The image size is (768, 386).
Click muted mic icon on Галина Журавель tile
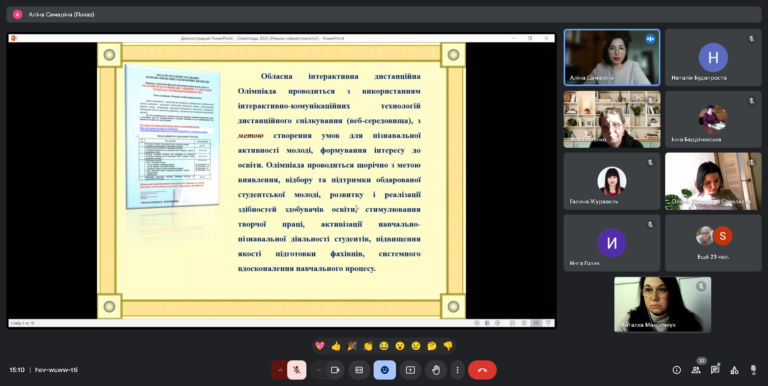tap(650, 162)
